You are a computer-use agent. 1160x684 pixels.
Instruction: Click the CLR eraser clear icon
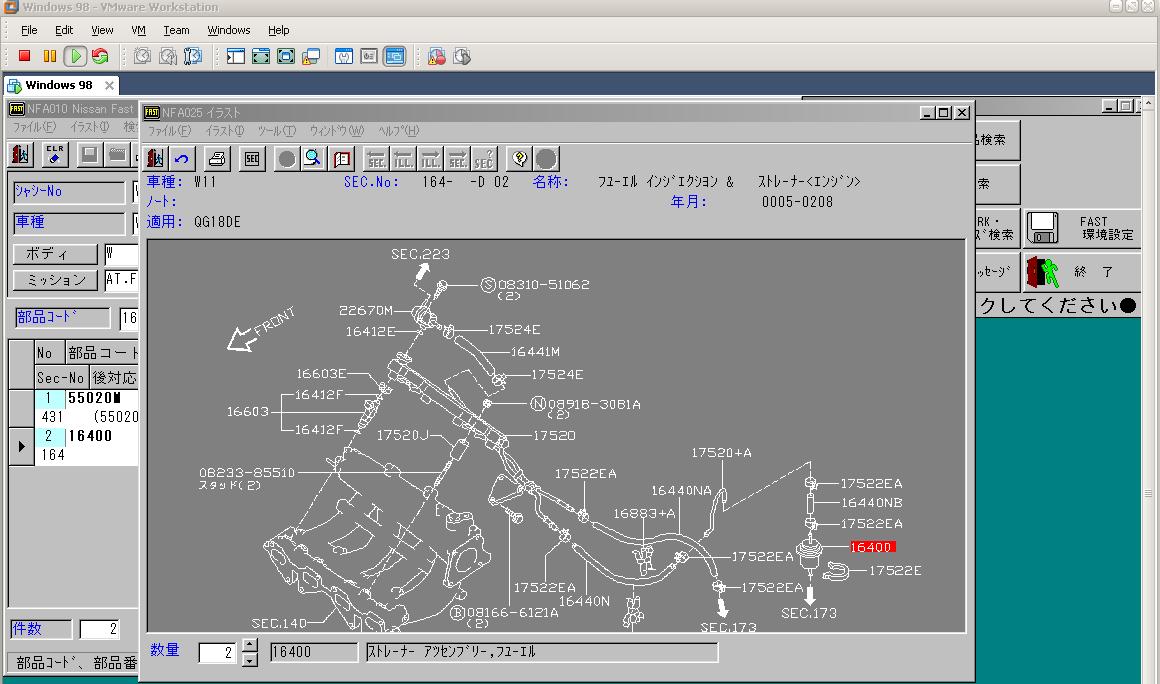click(x=55, y=154)
